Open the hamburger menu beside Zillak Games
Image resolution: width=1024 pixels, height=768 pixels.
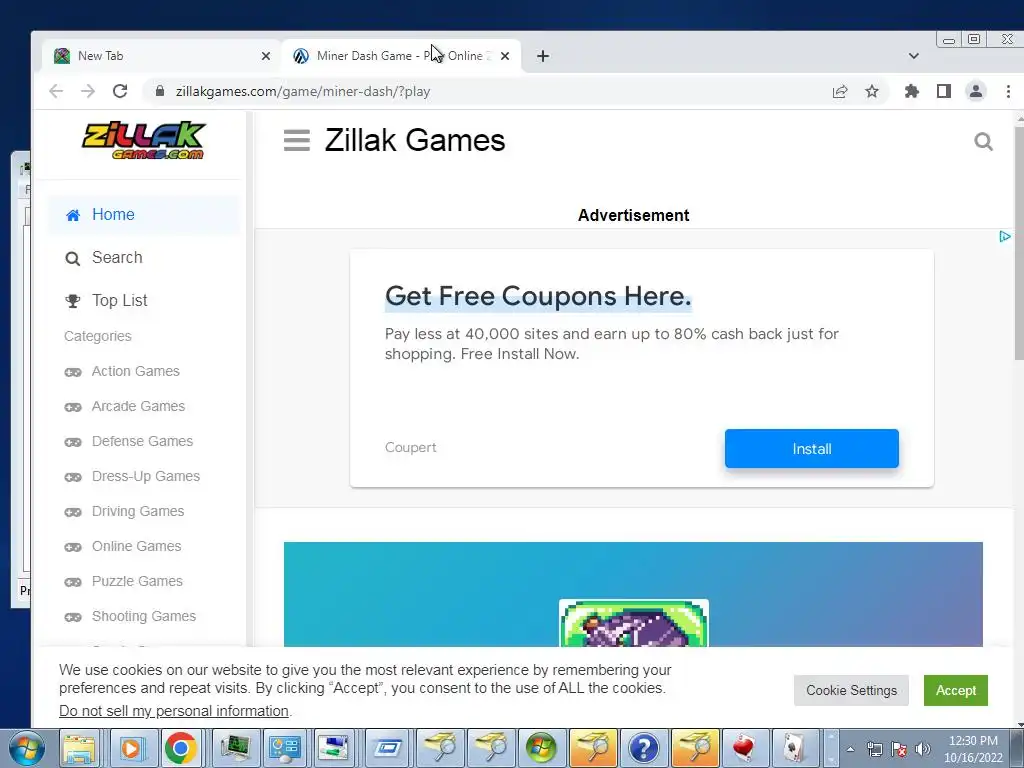(x=296, y=140)
